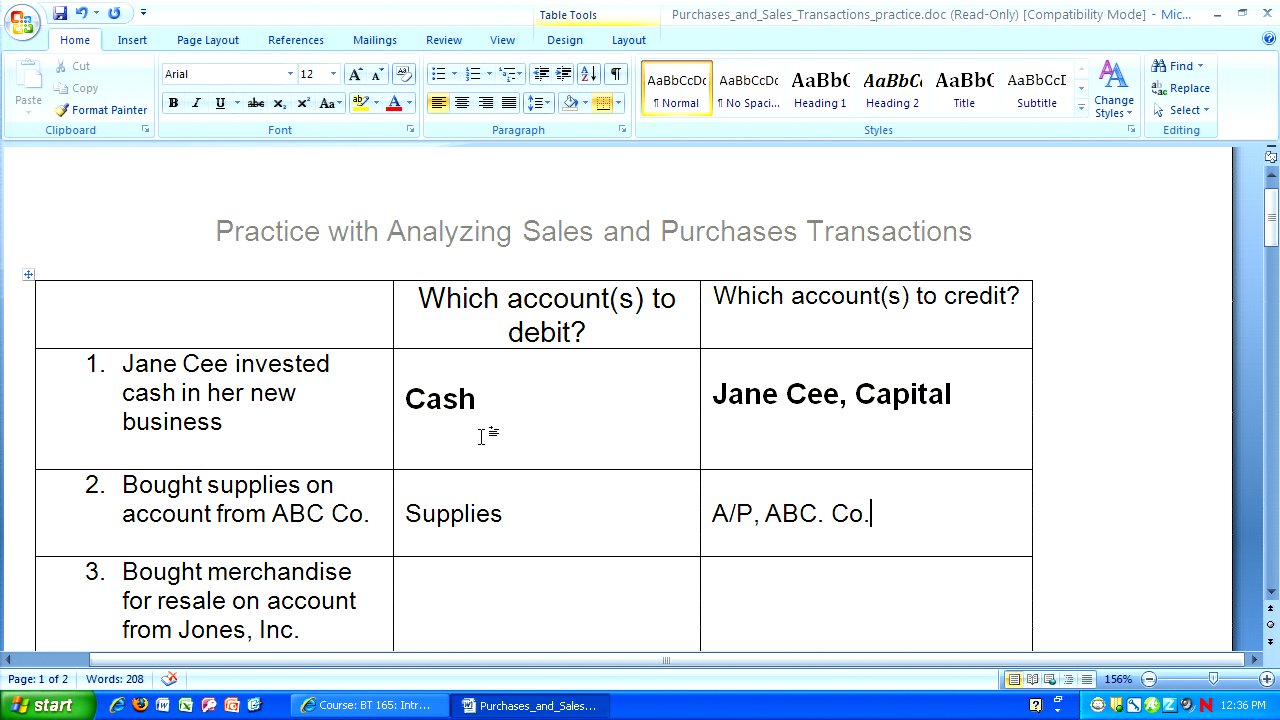Toggle Bold formatting

pos(173,103)
